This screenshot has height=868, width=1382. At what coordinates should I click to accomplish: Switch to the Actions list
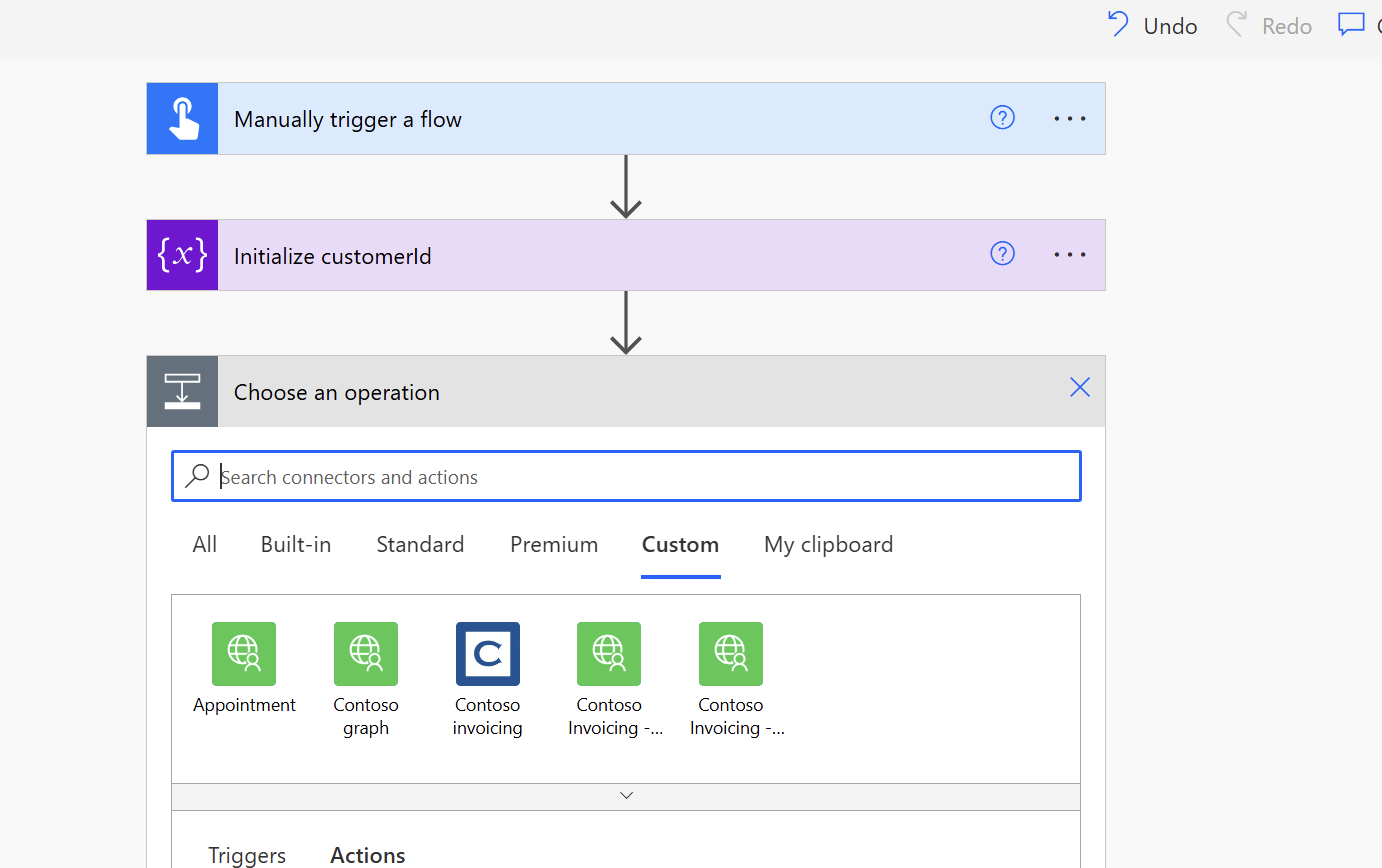coord(368,855)
